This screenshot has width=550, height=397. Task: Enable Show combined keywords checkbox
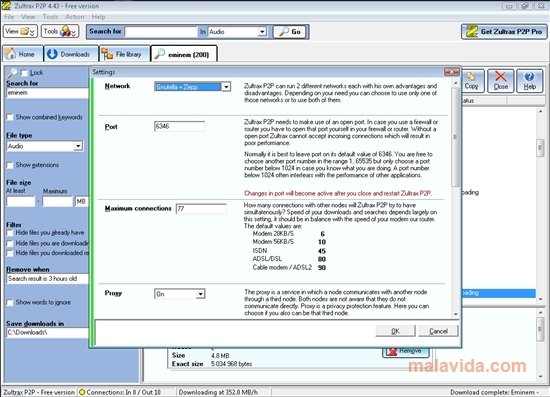tap(10, 117)
